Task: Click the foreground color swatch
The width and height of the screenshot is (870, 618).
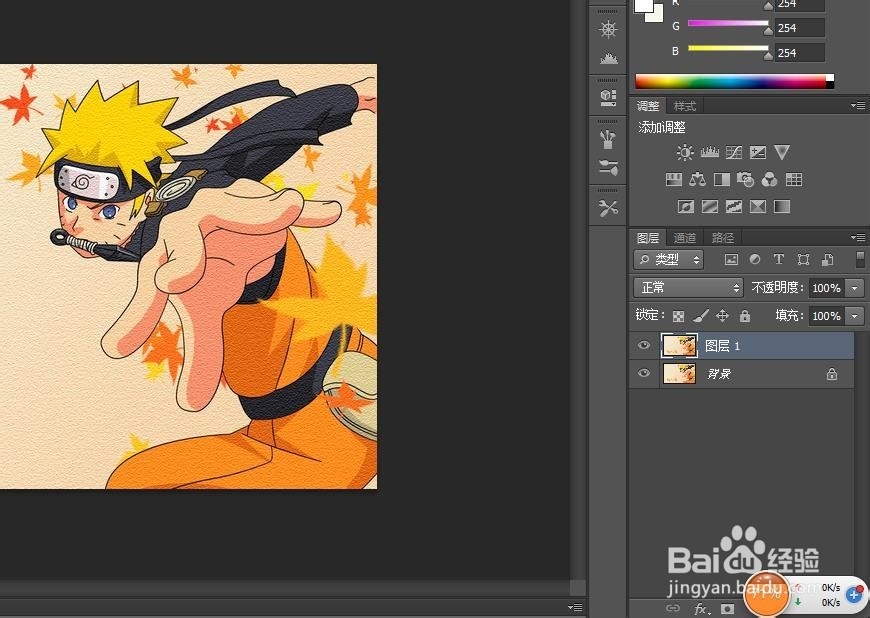Action: 644,6
